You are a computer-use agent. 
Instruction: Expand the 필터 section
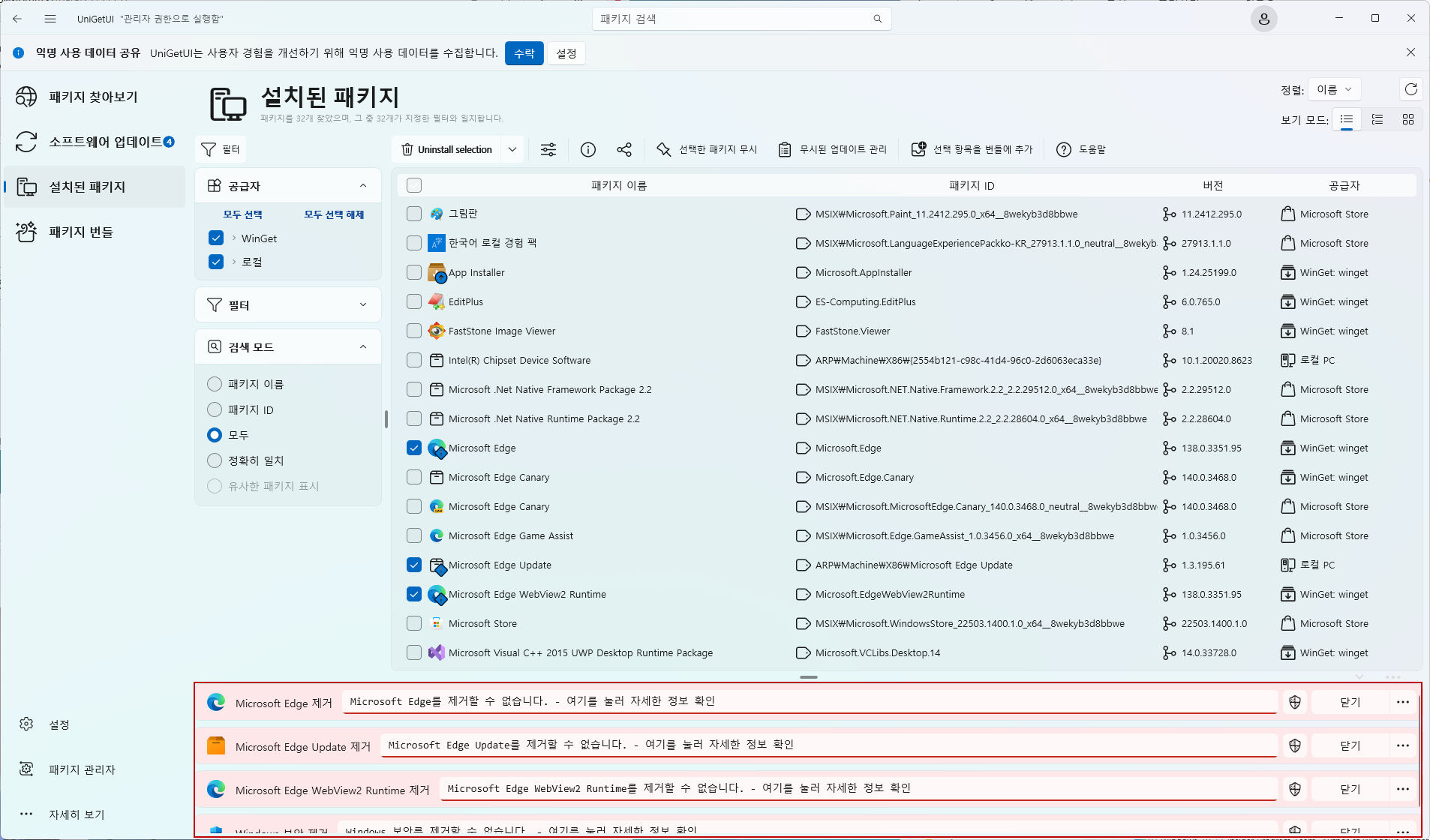point(363,304)
